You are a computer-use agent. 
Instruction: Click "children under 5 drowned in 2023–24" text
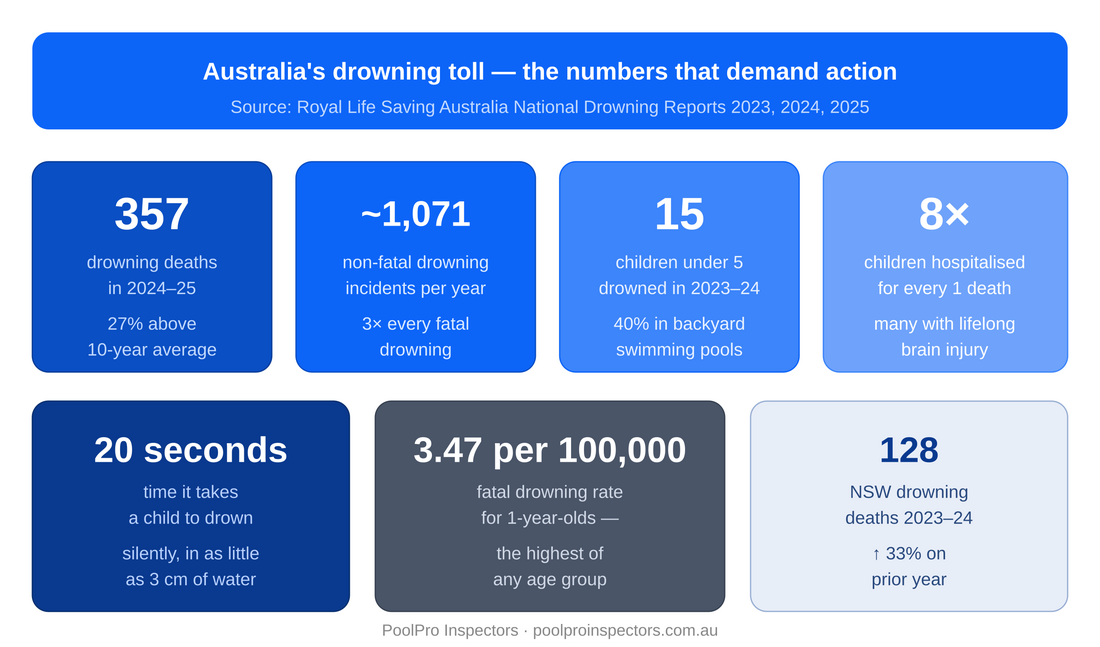(679, 275)
